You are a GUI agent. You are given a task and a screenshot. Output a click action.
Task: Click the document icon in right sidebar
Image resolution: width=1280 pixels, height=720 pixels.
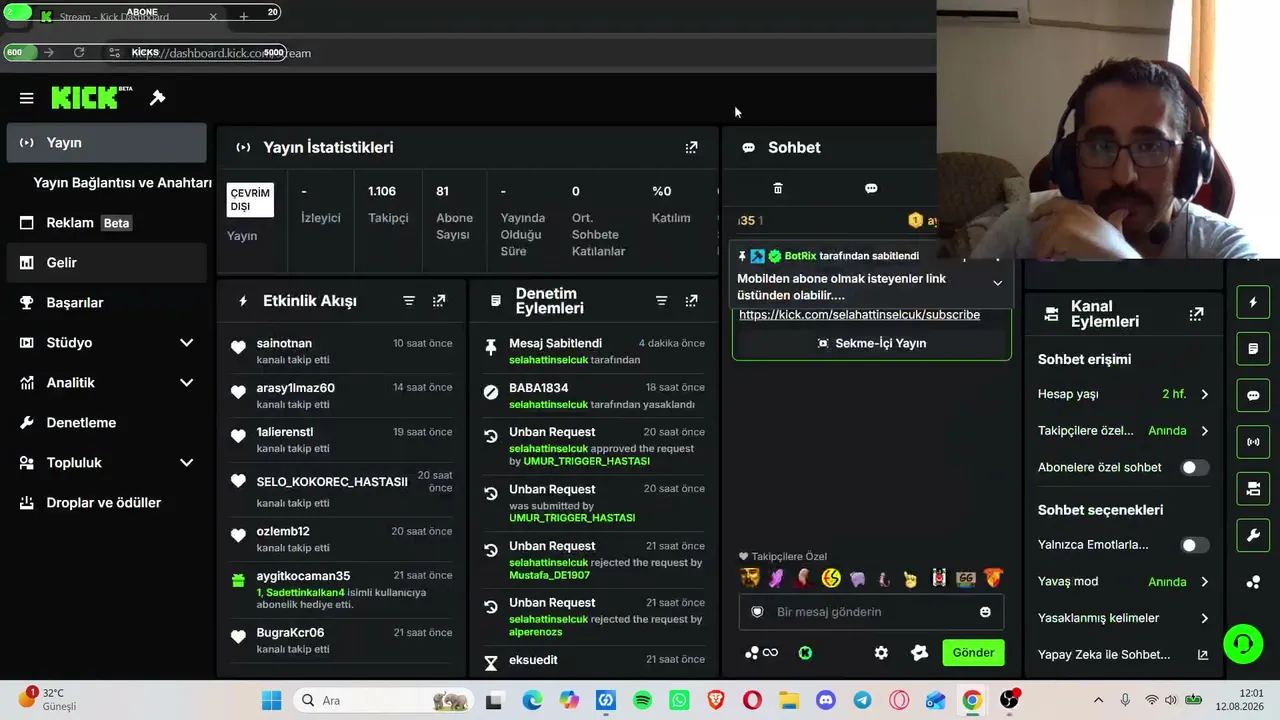[x=1253, y=349]
